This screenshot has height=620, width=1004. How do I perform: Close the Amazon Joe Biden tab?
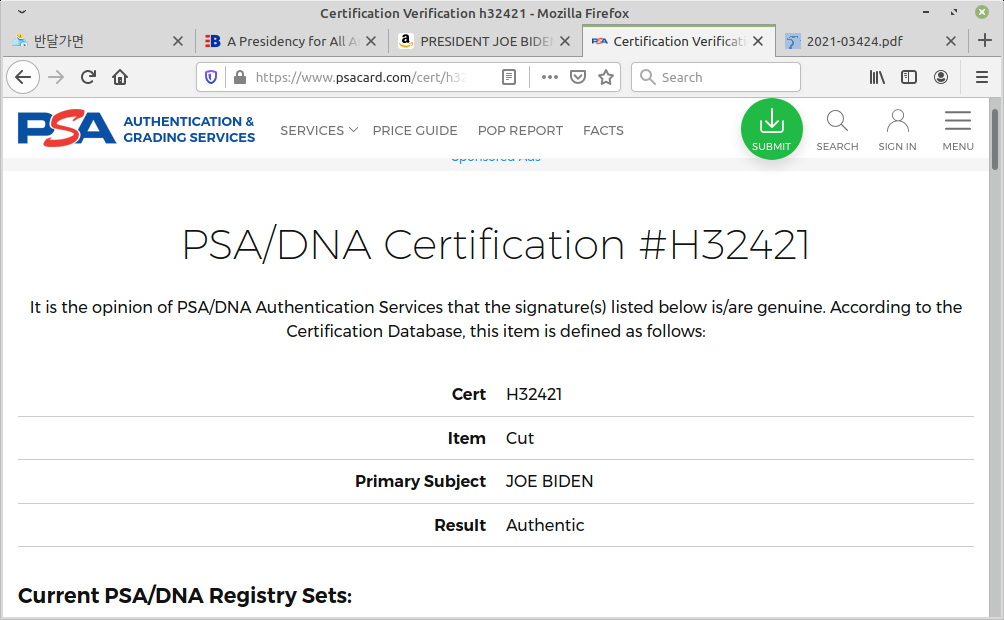click(x=565, y=41)
